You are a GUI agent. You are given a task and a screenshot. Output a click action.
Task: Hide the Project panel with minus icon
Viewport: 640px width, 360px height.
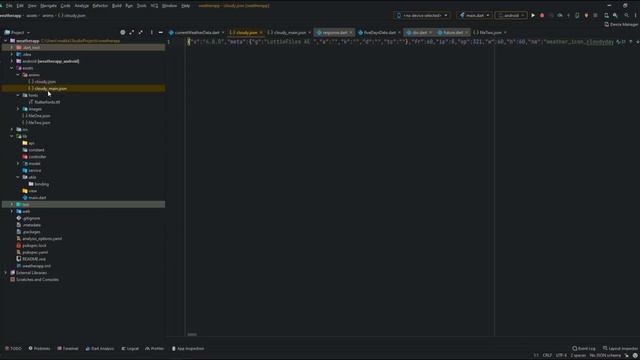pos(160,32)
